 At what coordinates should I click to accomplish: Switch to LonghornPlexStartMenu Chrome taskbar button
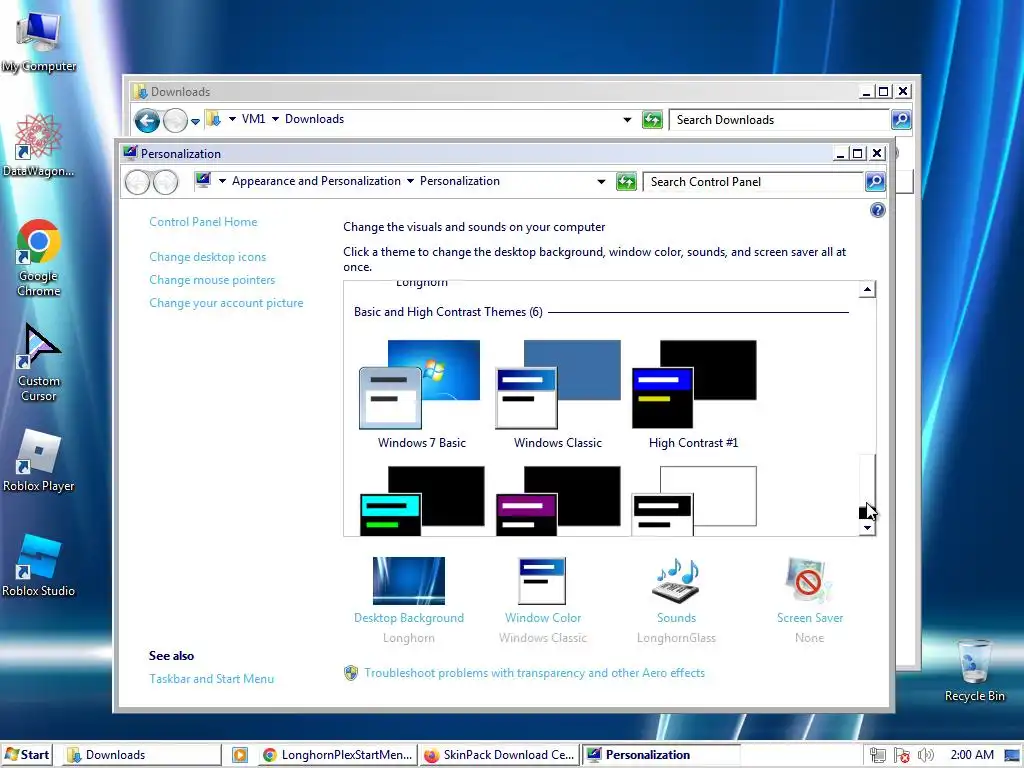[338, 755]
